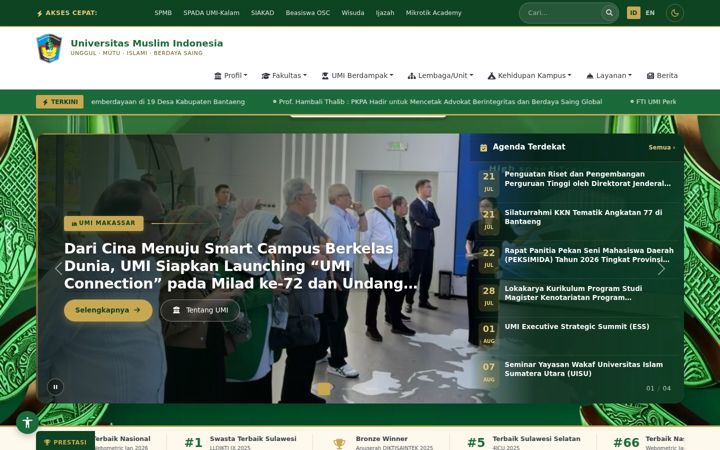The image size is (720, 450).
Task: Open the Berita menu item
Action: (662, 76)
